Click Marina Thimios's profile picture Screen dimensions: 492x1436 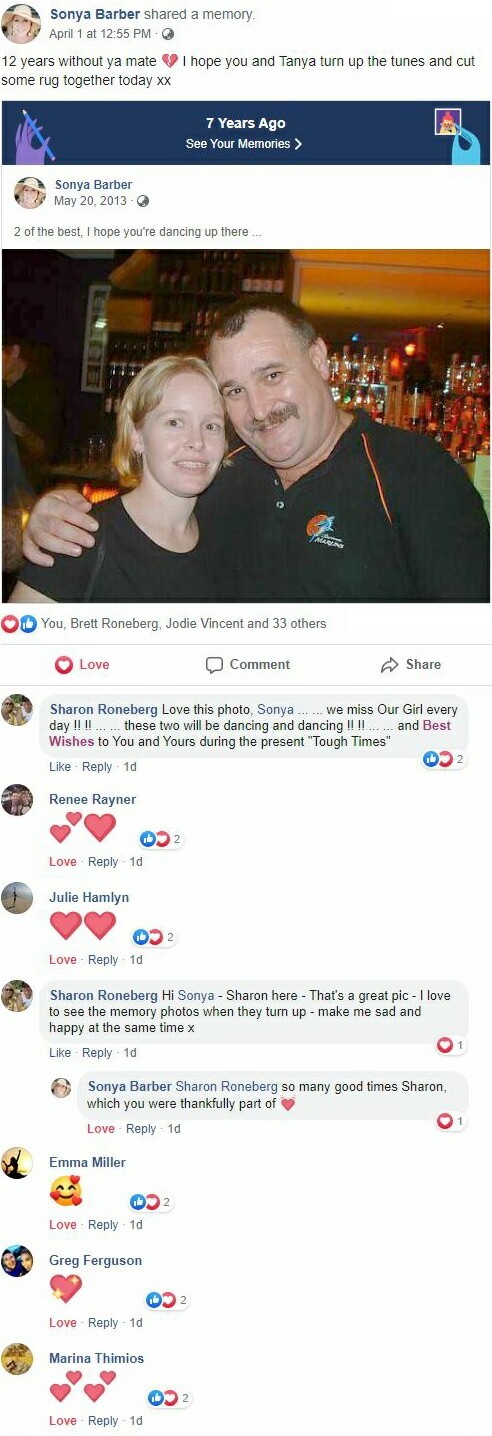[17, 1359]
